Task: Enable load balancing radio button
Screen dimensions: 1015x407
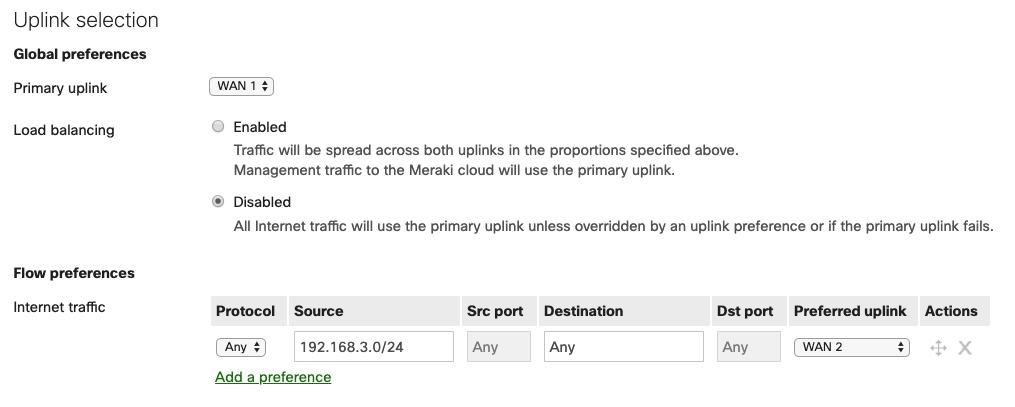Action: [218, 127]
